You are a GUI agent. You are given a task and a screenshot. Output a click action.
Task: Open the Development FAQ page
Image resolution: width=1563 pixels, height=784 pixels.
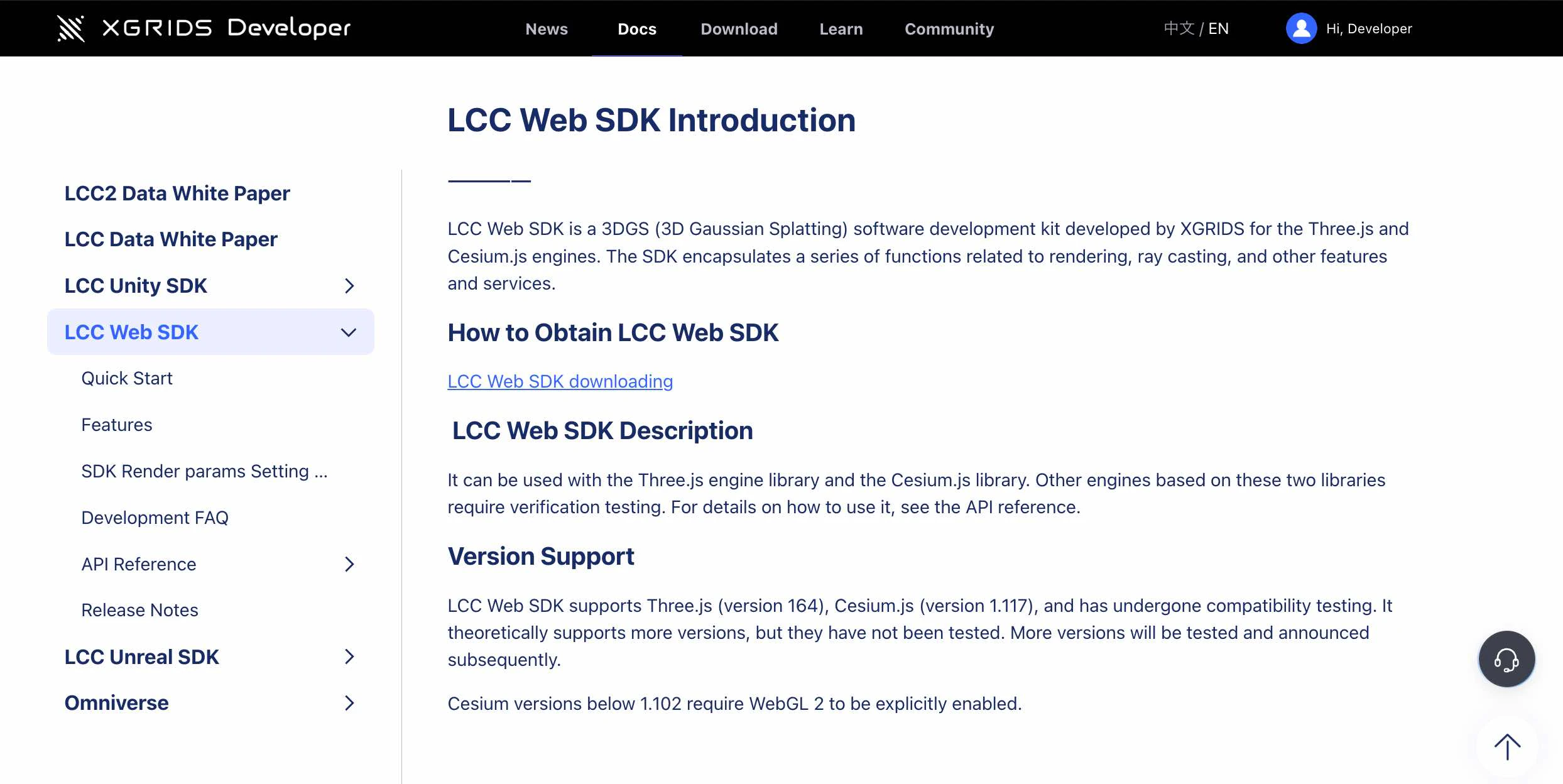coord(155,518)
